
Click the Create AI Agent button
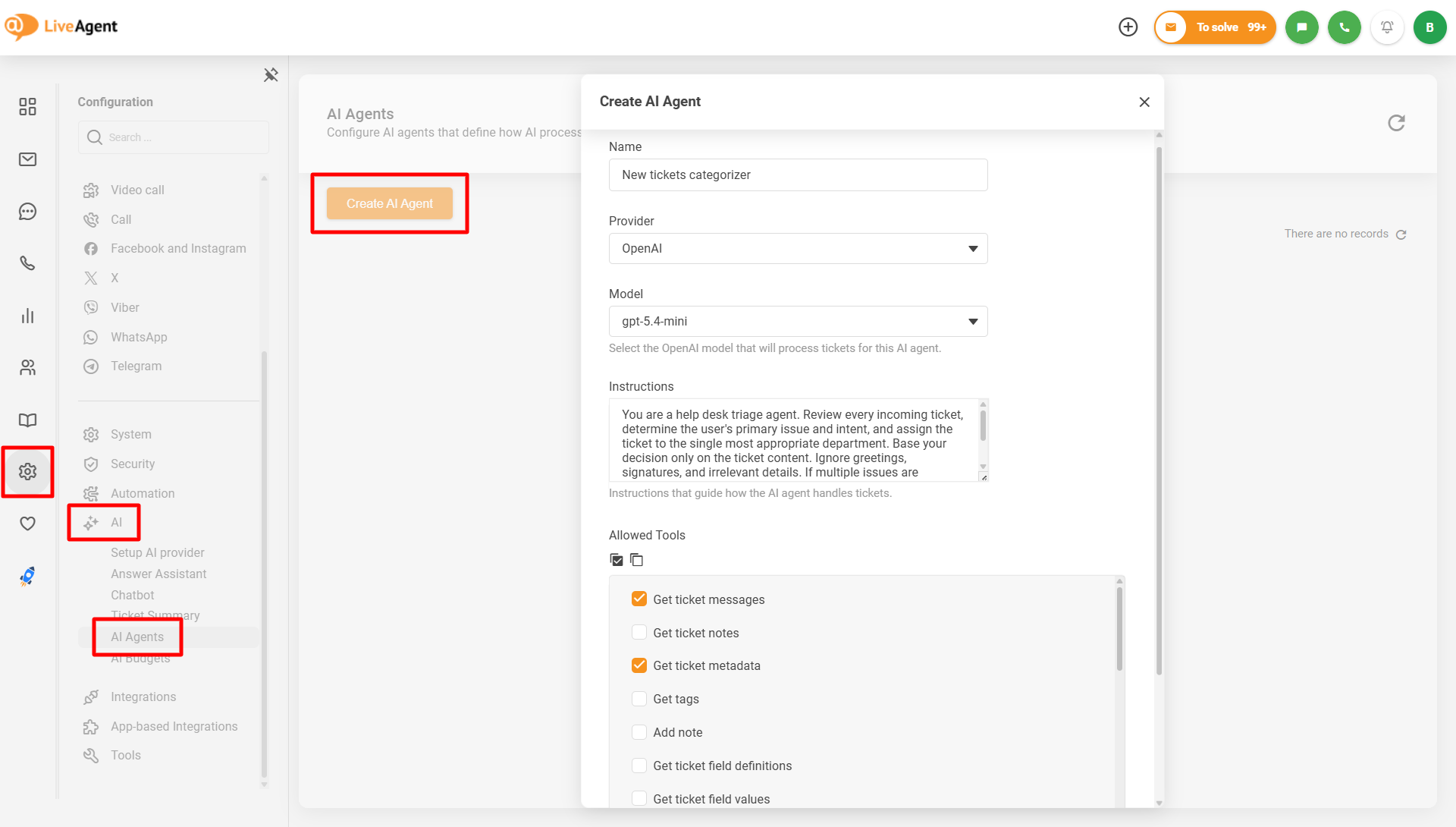tap(390, 203)
